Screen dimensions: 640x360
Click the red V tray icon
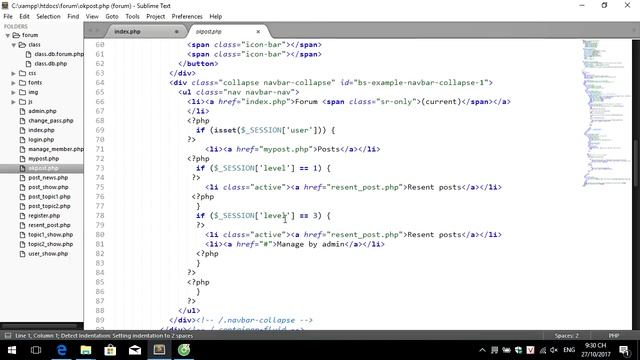coord(530,350)
